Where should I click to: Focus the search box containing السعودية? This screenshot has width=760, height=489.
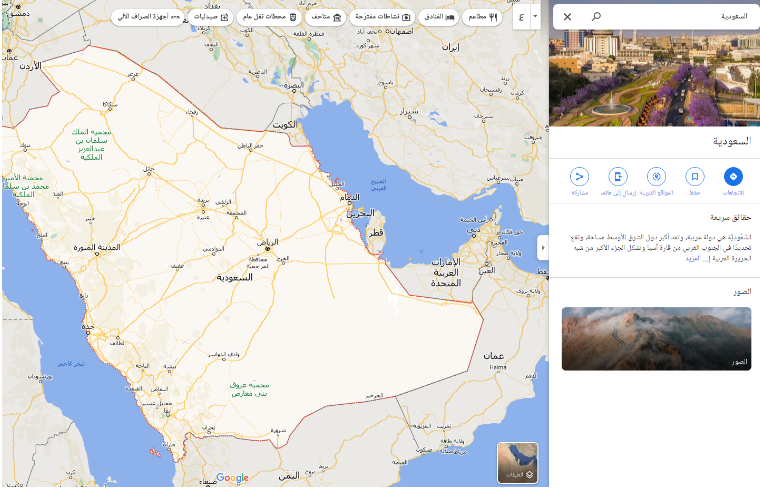coord(656,17)
